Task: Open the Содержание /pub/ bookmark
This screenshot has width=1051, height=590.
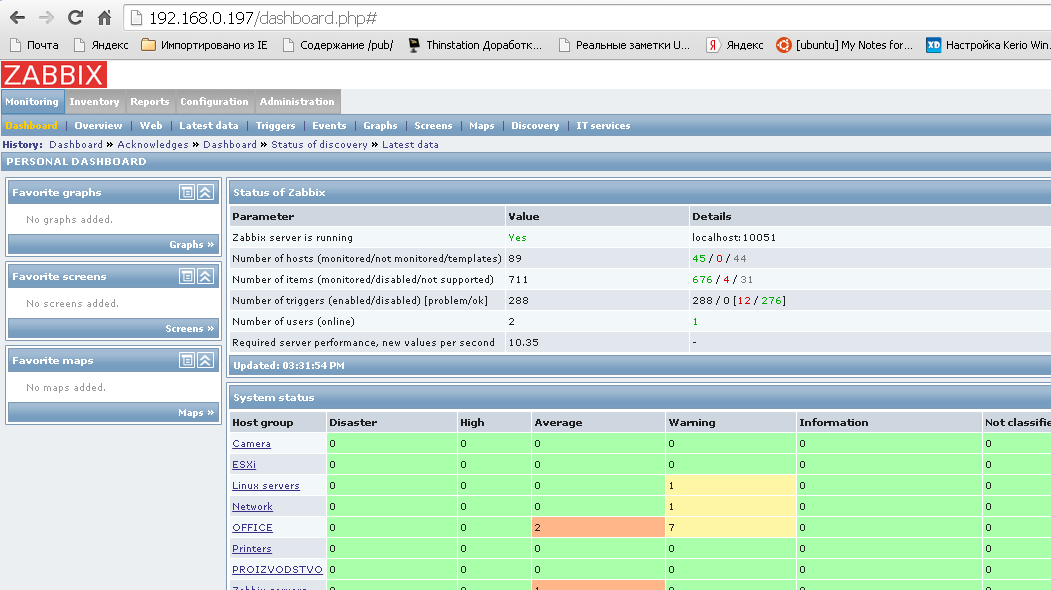Action: point(338,45)
